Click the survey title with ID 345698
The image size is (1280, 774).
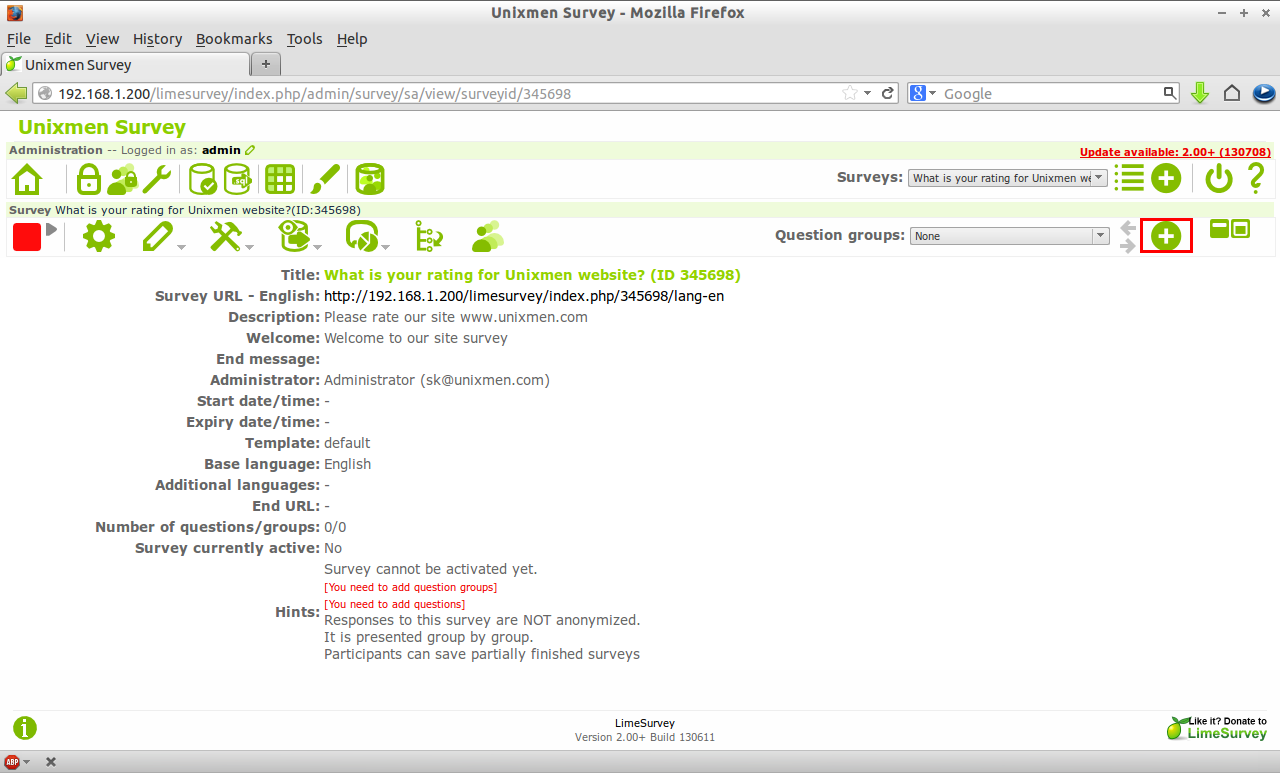pyautogui.click(x=533, y=275)
